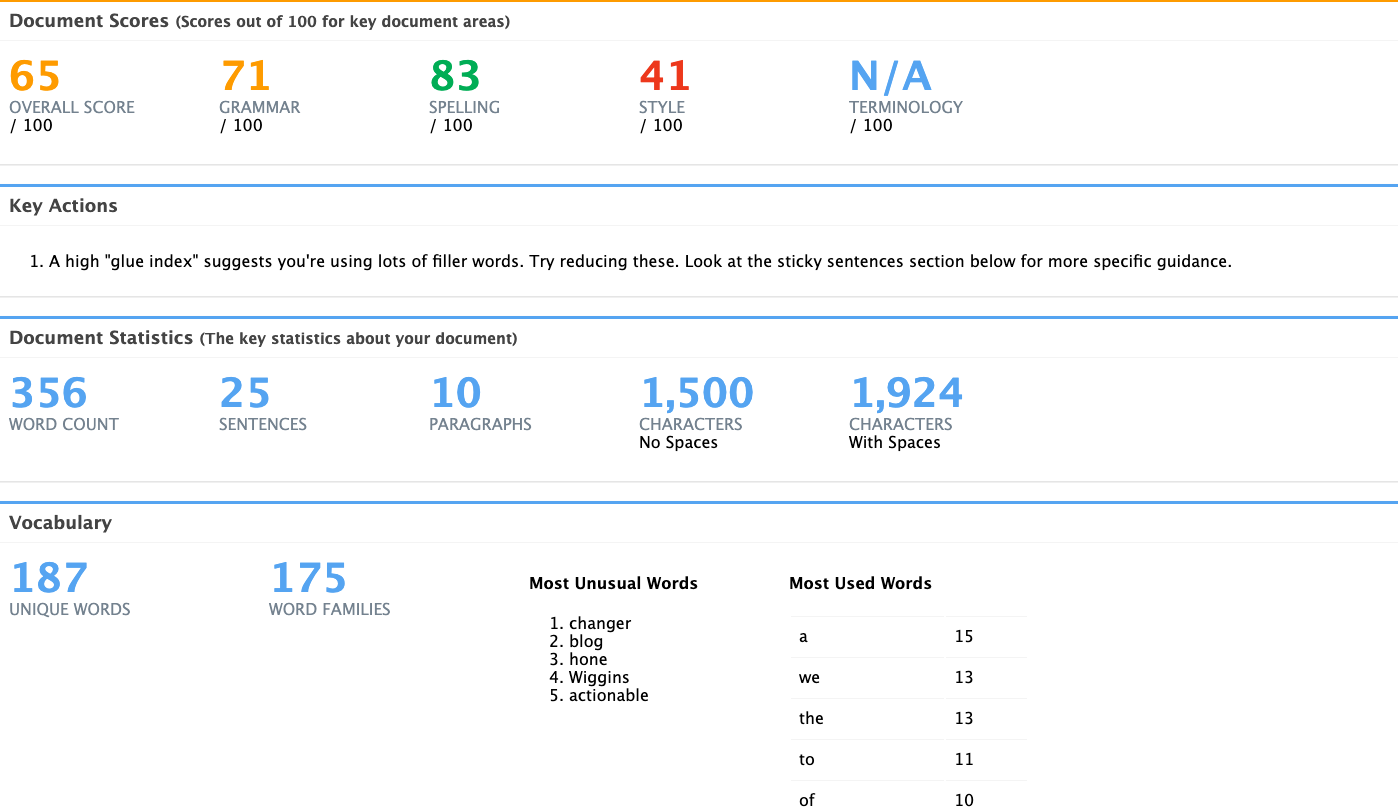
Task: Select 'hone' from Most Unusual Words
Action: (588, 659)
